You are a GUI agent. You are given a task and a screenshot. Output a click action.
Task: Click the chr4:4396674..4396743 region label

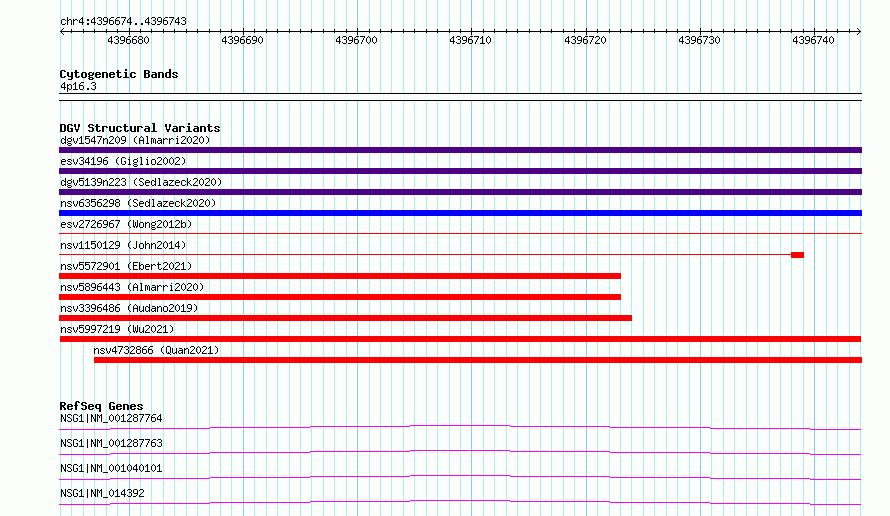123,22
